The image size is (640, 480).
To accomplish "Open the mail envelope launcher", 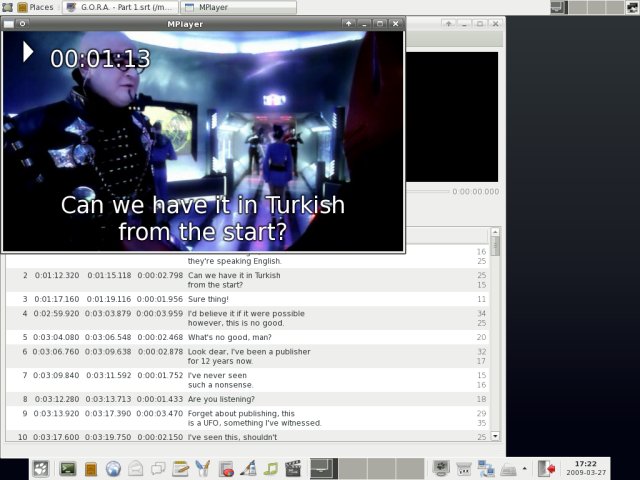I will (136, 469).
